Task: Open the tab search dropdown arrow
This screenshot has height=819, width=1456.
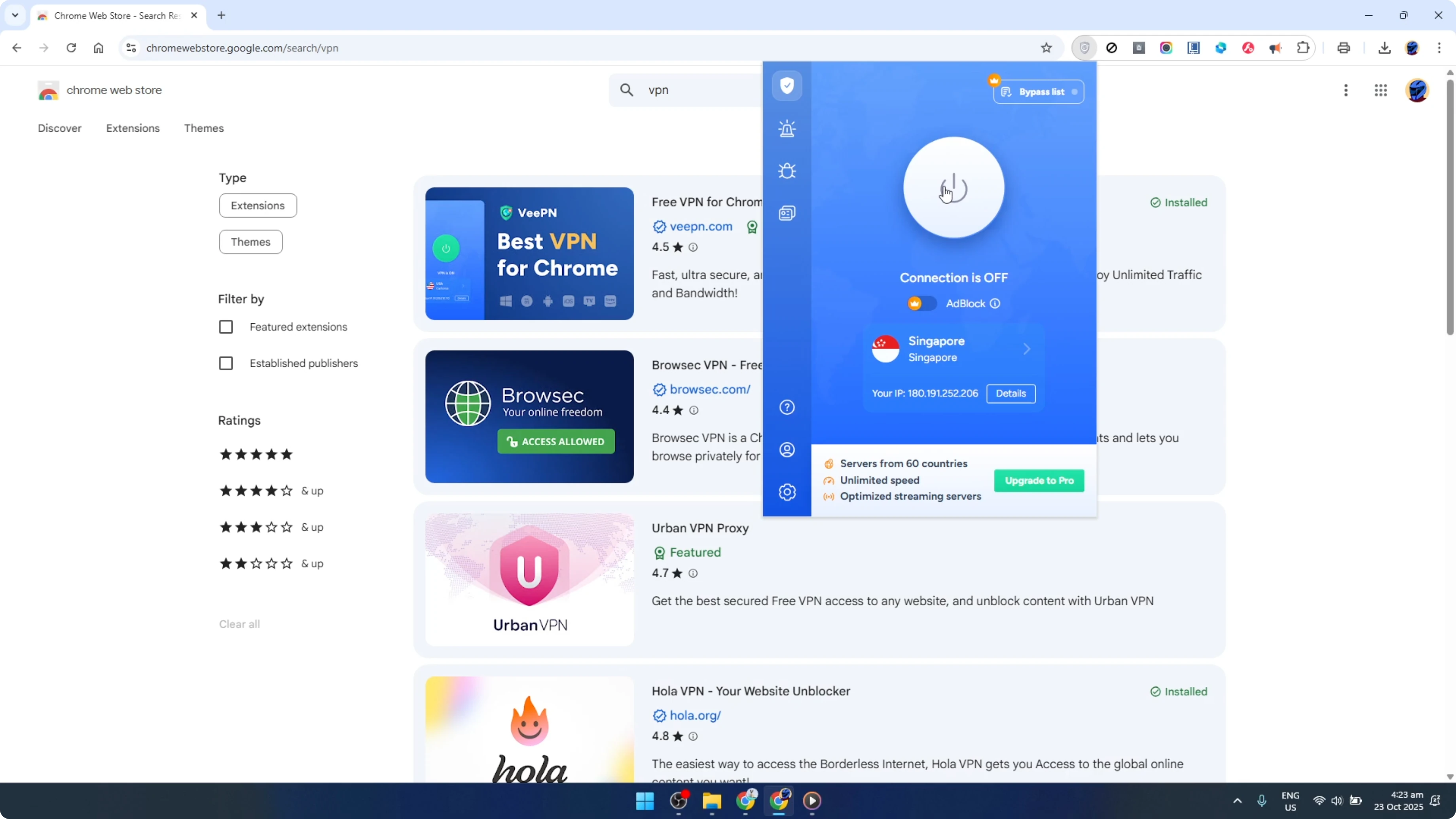Action: point(15,15)
